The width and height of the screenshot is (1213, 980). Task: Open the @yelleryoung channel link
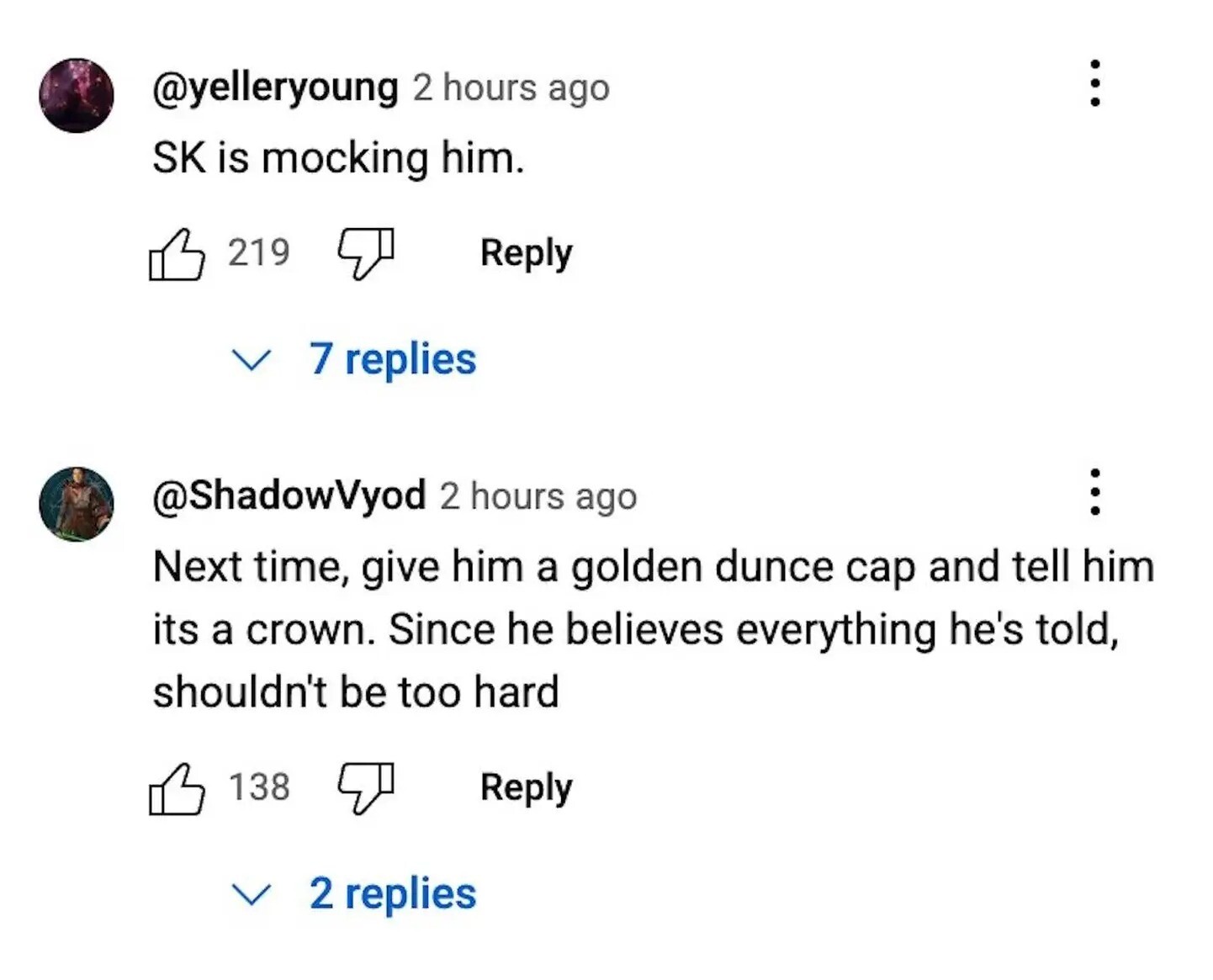coord(275,88)
